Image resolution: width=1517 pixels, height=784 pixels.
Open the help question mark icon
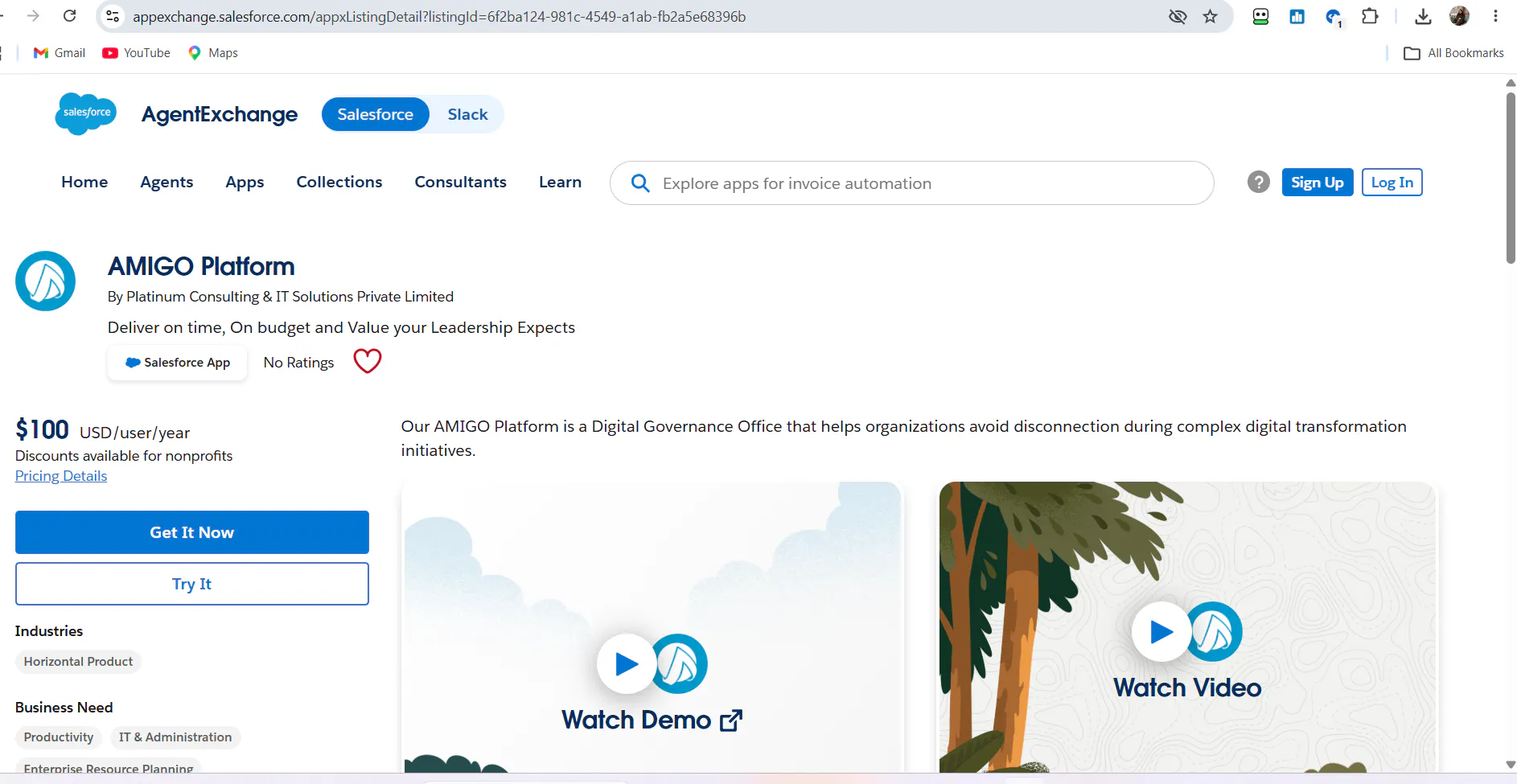[1258, 183]
